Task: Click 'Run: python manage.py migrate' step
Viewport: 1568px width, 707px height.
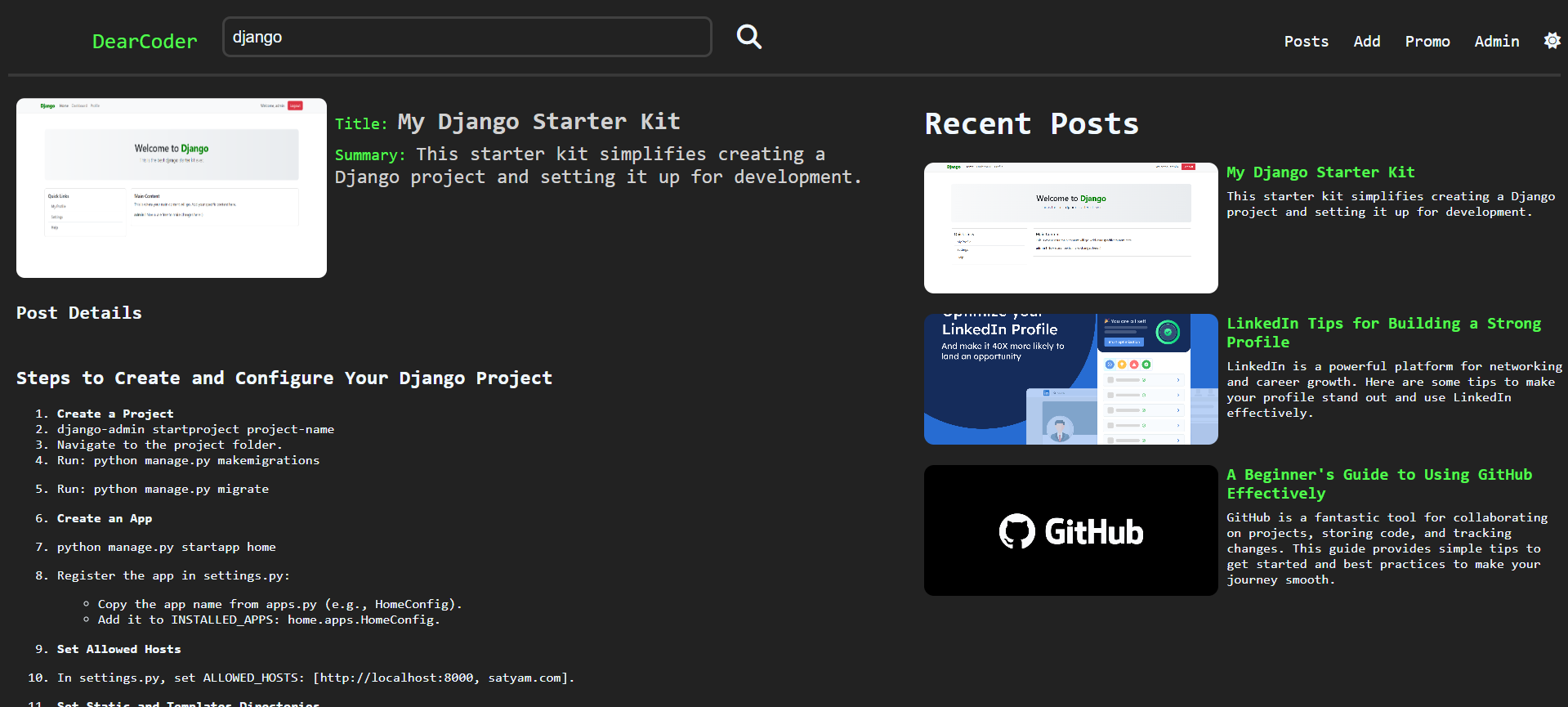Action: click(x=163, y=489)
